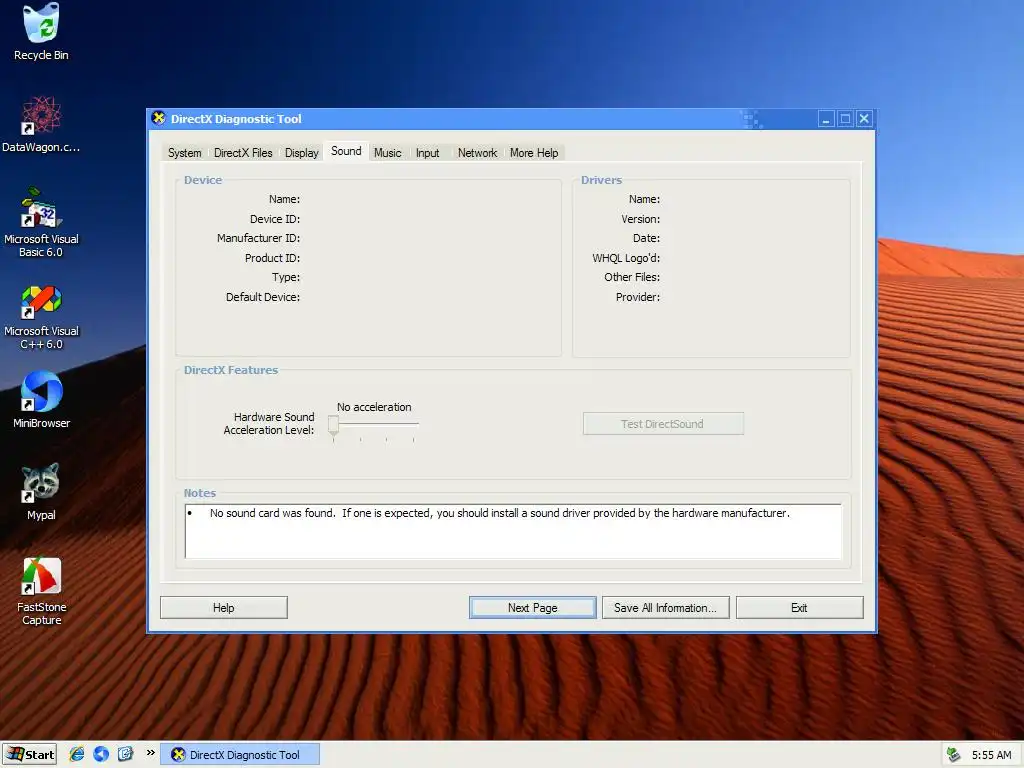Click the Next Page button
The height and width of the screenshot is (768, 1024).
532,607
